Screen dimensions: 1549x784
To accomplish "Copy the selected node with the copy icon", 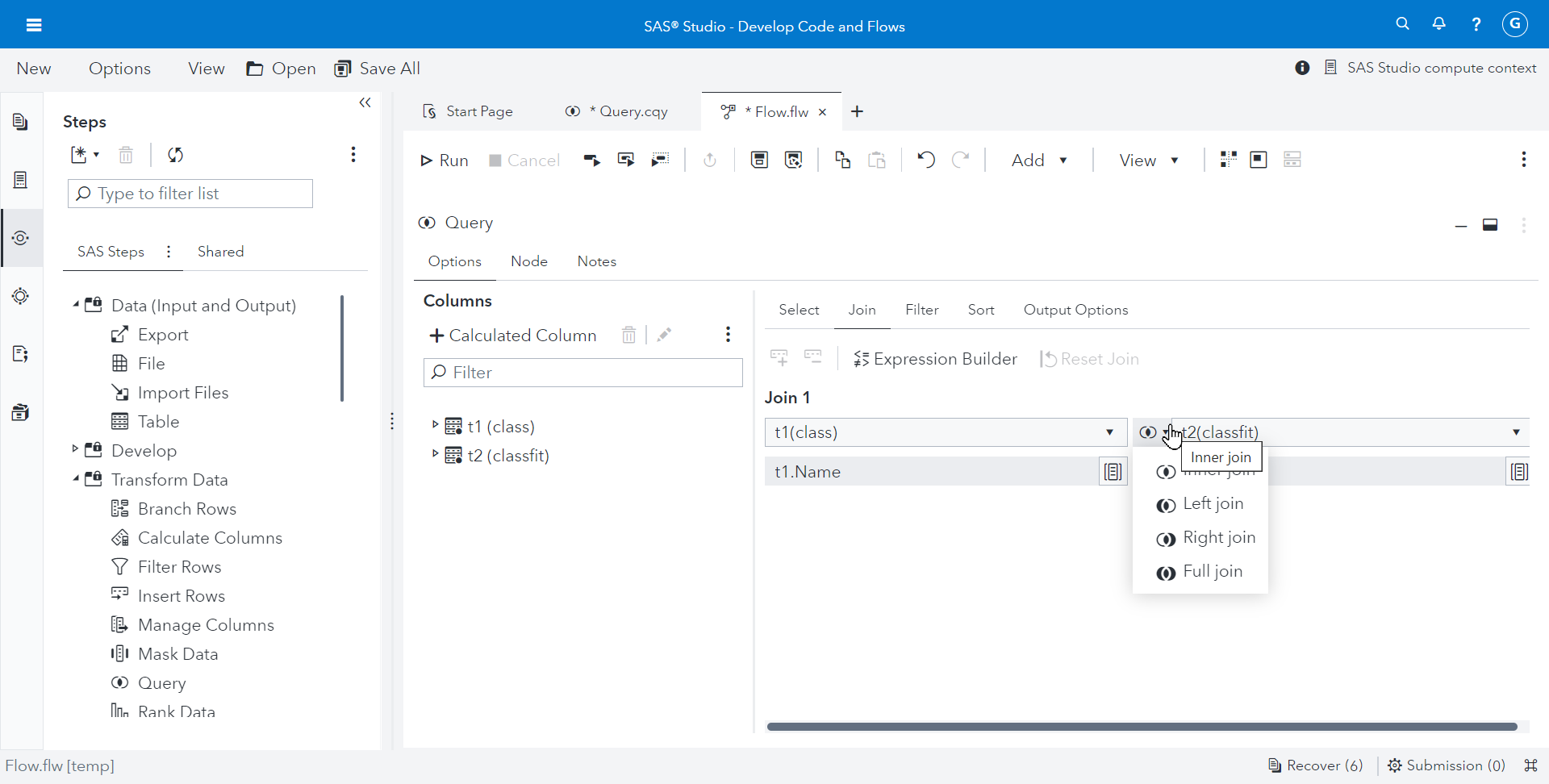I will 841,160.
